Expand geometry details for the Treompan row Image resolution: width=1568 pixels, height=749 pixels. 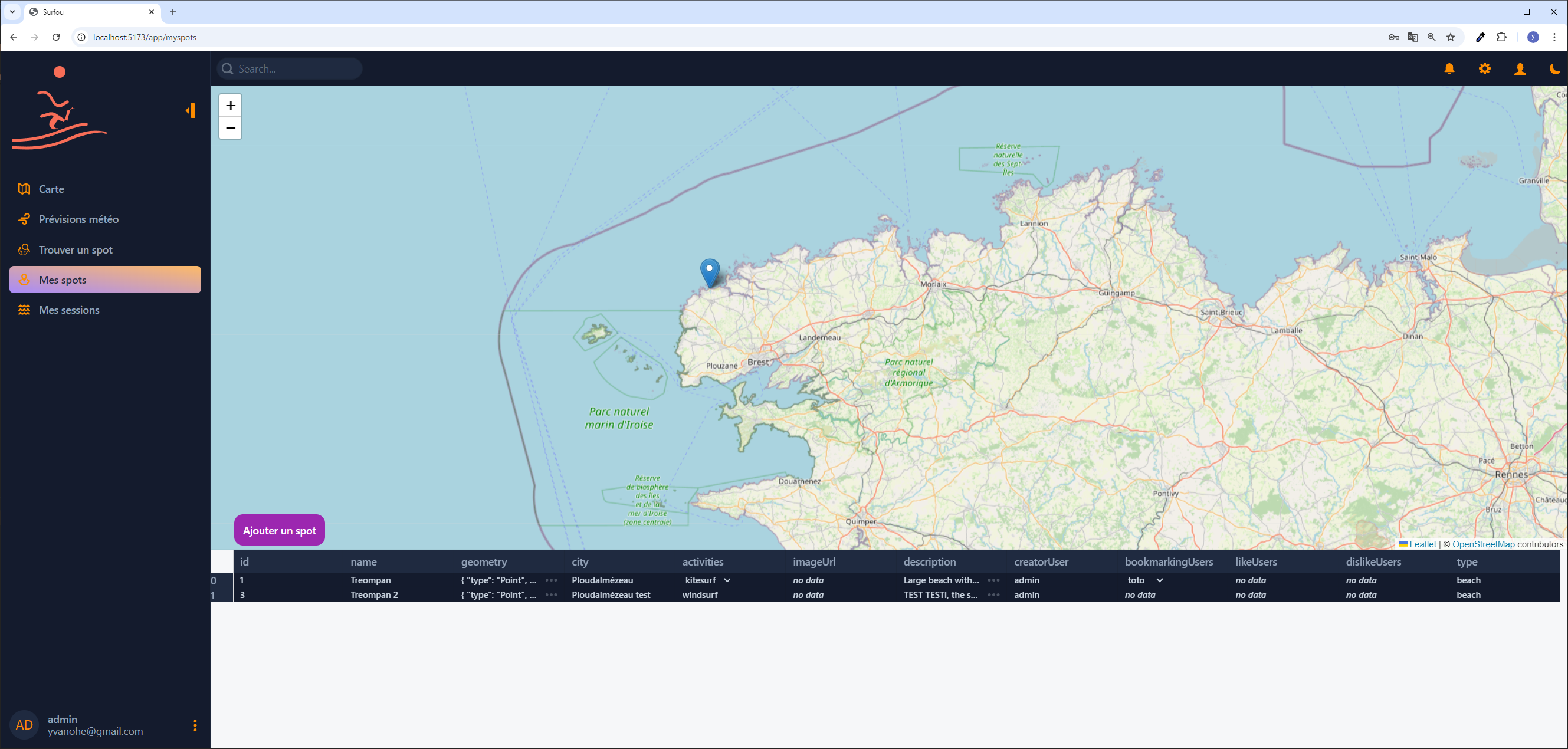tap(551, 580)
